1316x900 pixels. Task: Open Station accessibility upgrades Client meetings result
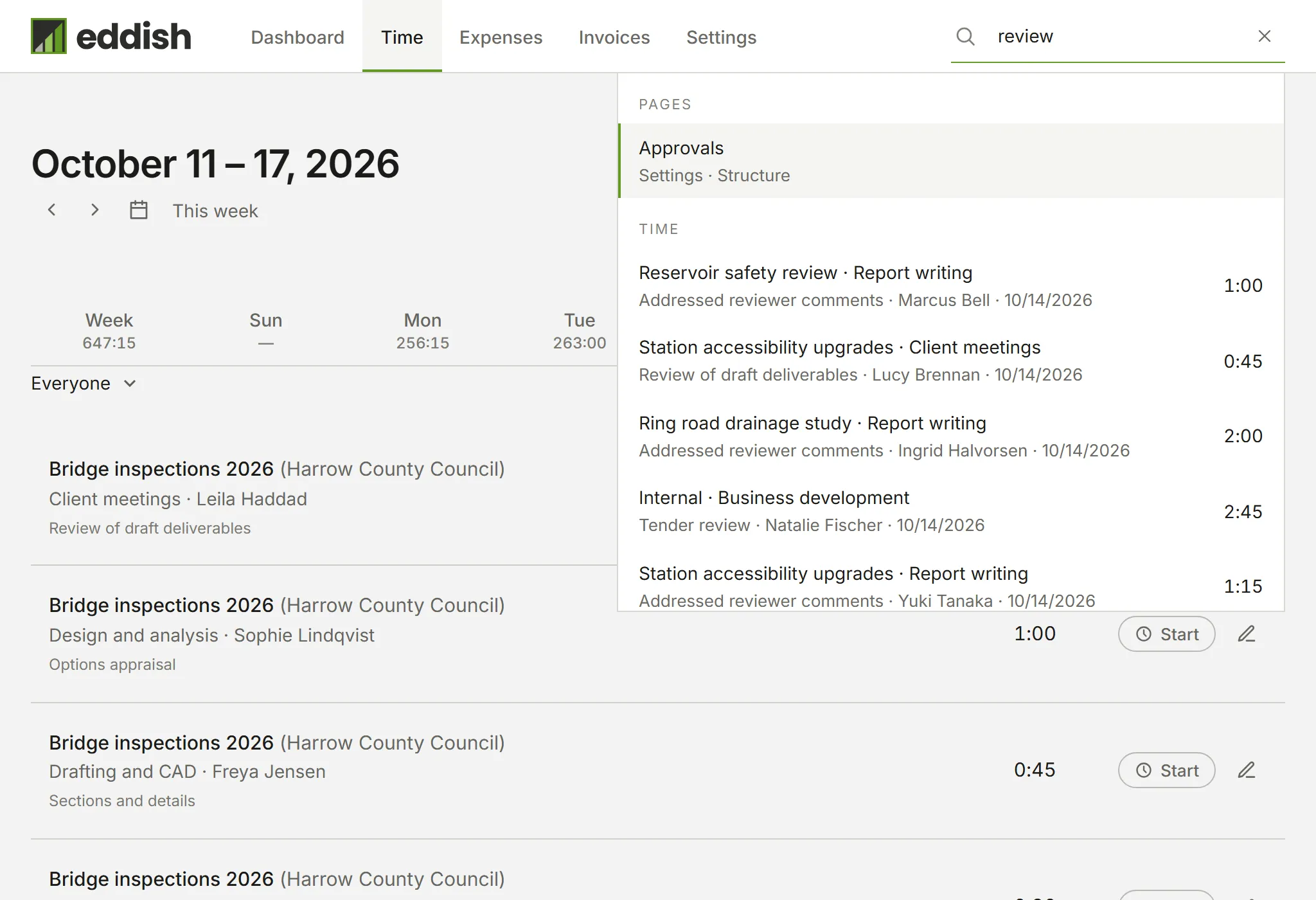coord(951,361)
